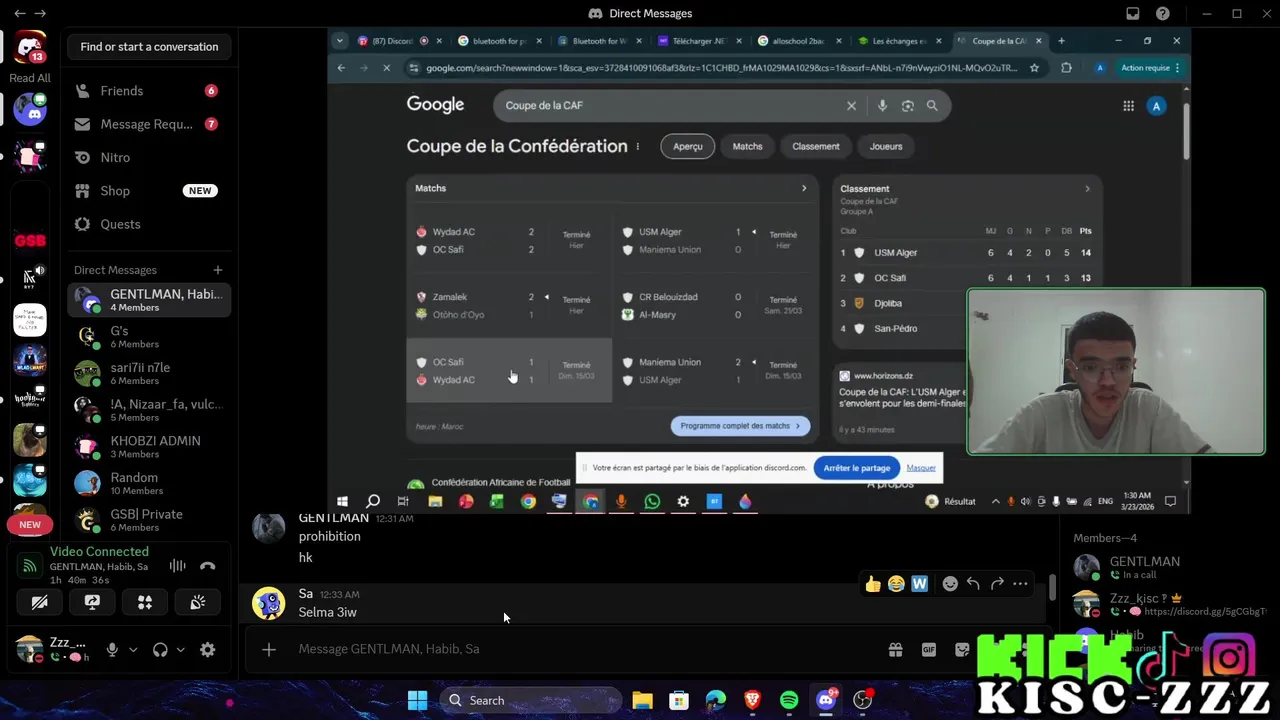Open File Explorer from taskbar

(642, 700)
